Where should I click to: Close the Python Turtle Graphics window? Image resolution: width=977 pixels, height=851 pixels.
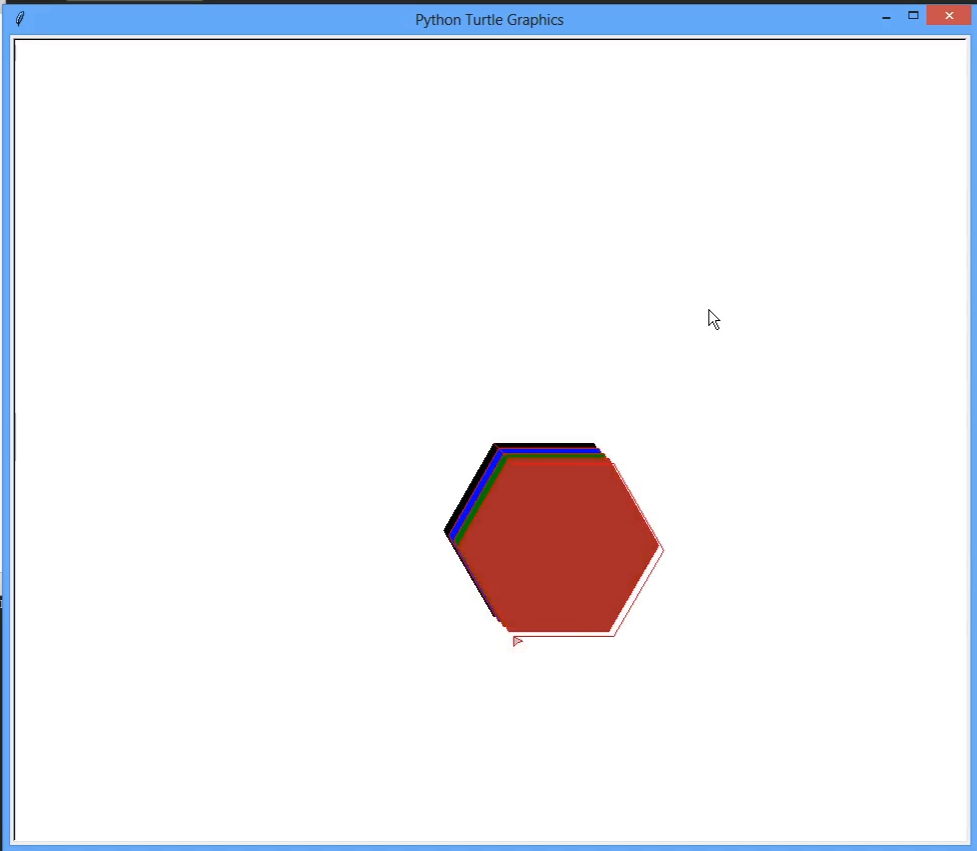point(947,16)
